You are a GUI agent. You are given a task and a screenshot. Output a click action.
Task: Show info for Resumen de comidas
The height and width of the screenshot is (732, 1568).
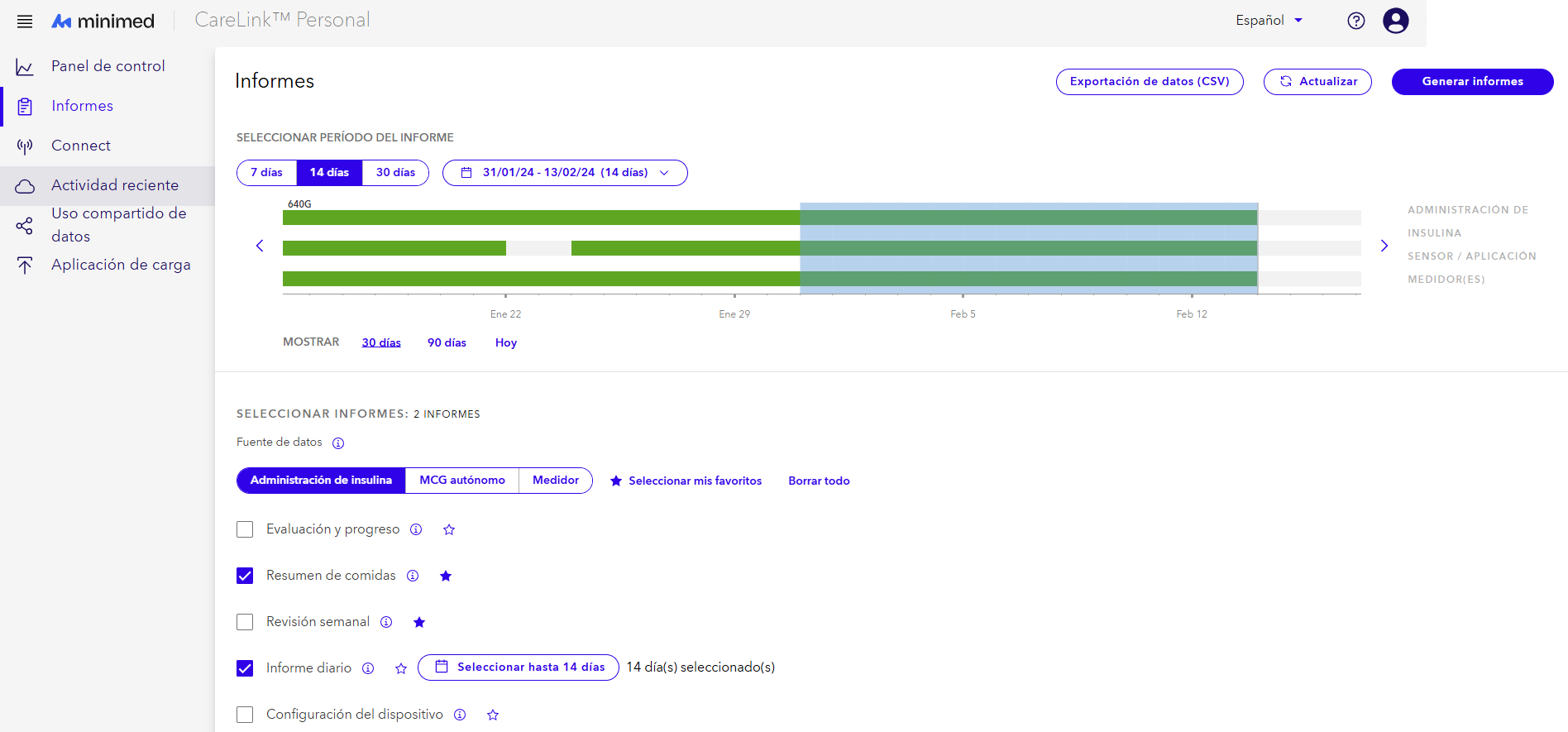click(413, 576)
